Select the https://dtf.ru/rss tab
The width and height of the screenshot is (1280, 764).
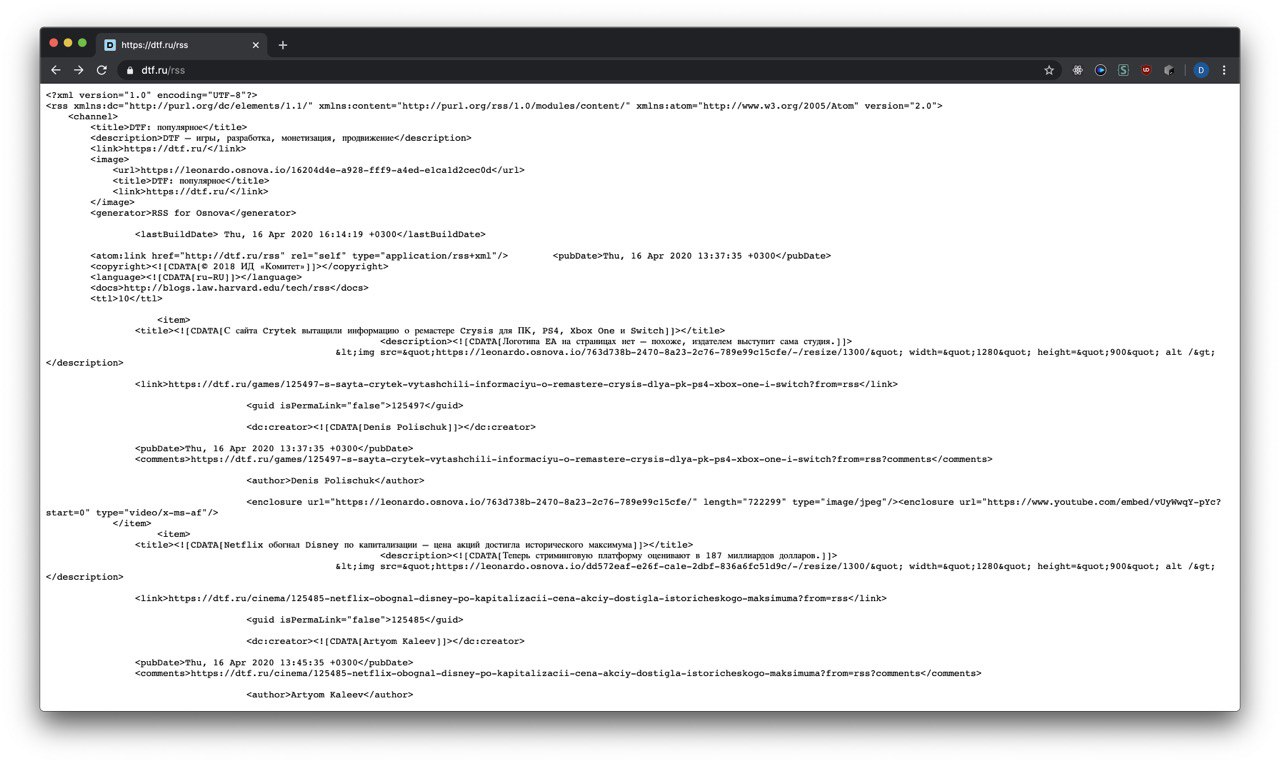[182, 45]
